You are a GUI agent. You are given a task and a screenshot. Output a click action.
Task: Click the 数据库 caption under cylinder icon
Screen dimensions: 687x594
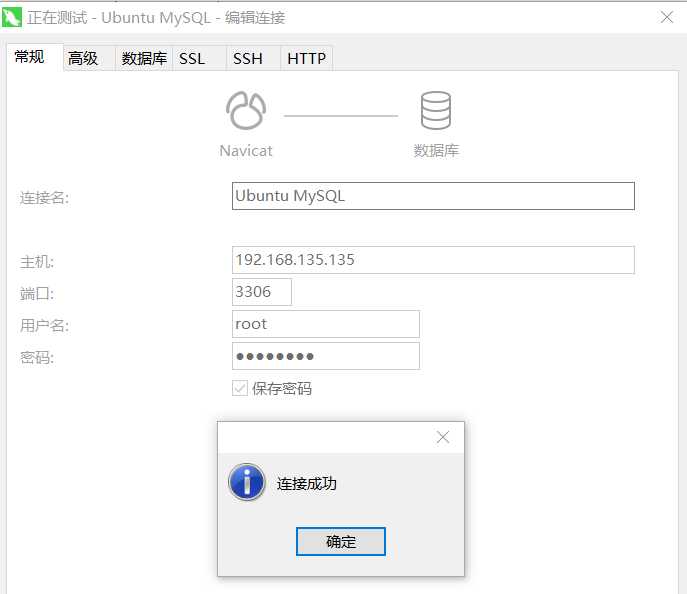point(436,151)
